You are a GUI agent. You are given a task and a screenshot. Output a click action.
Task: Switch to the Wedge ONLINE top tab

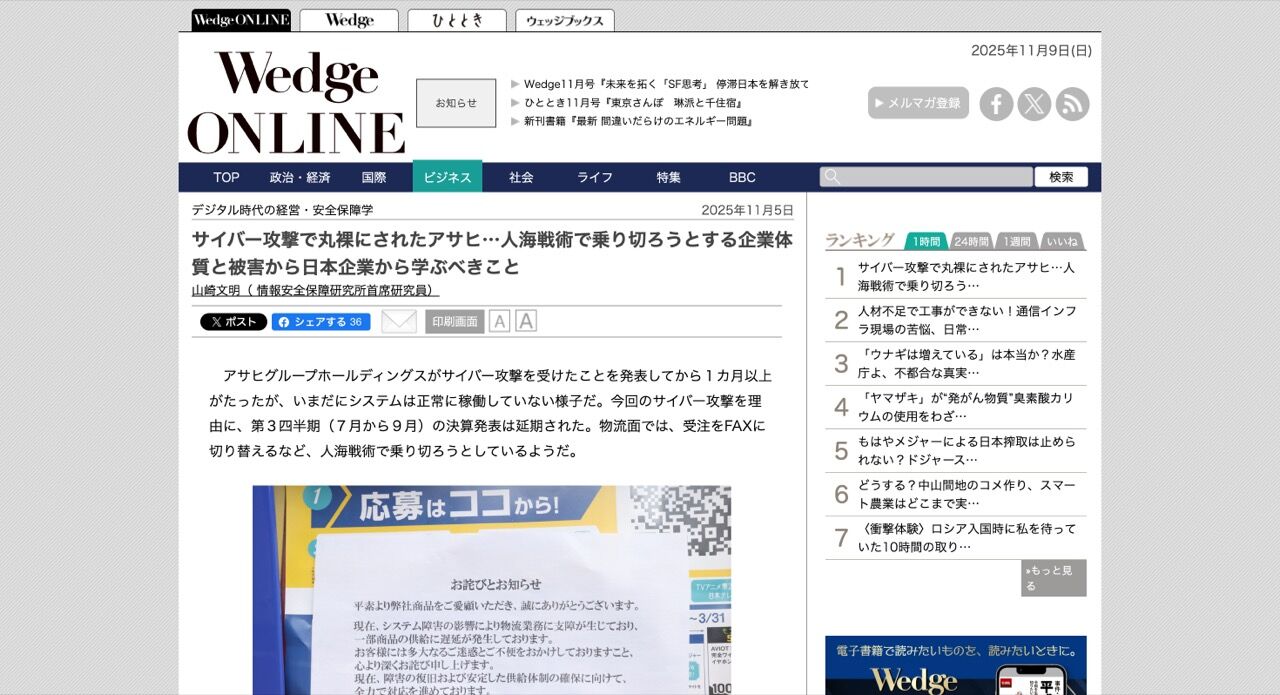click(x=241, y=20)
